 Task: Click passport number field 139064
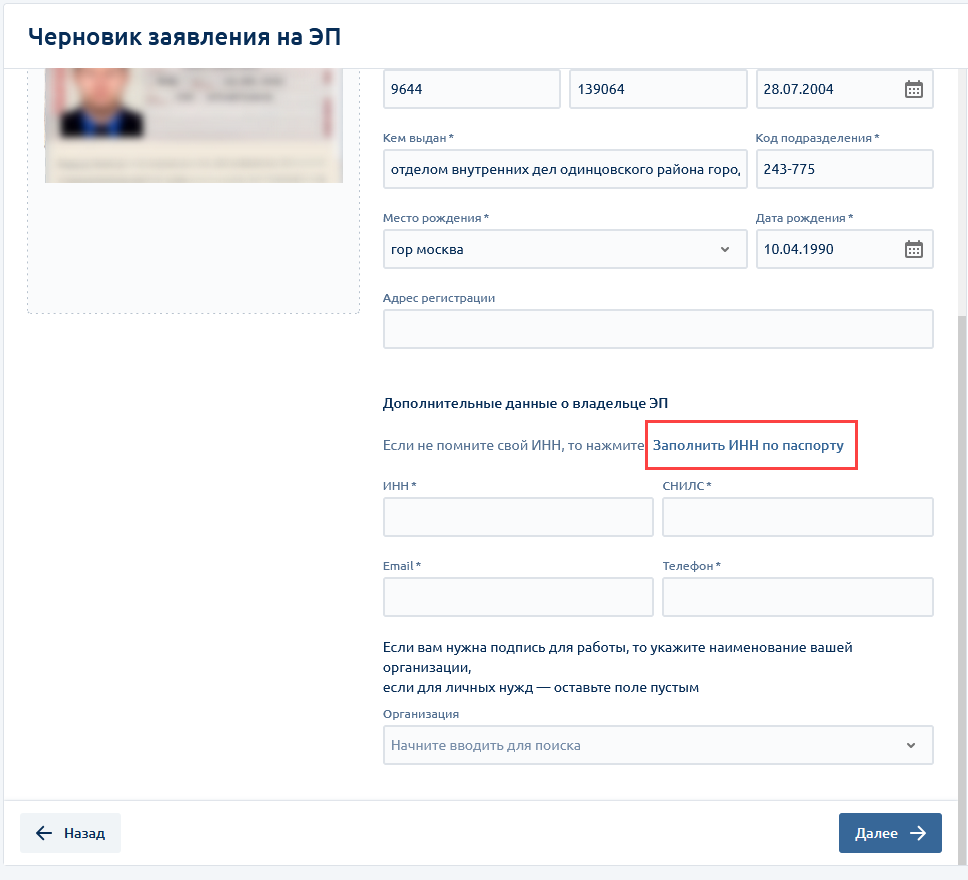(657, 89)
